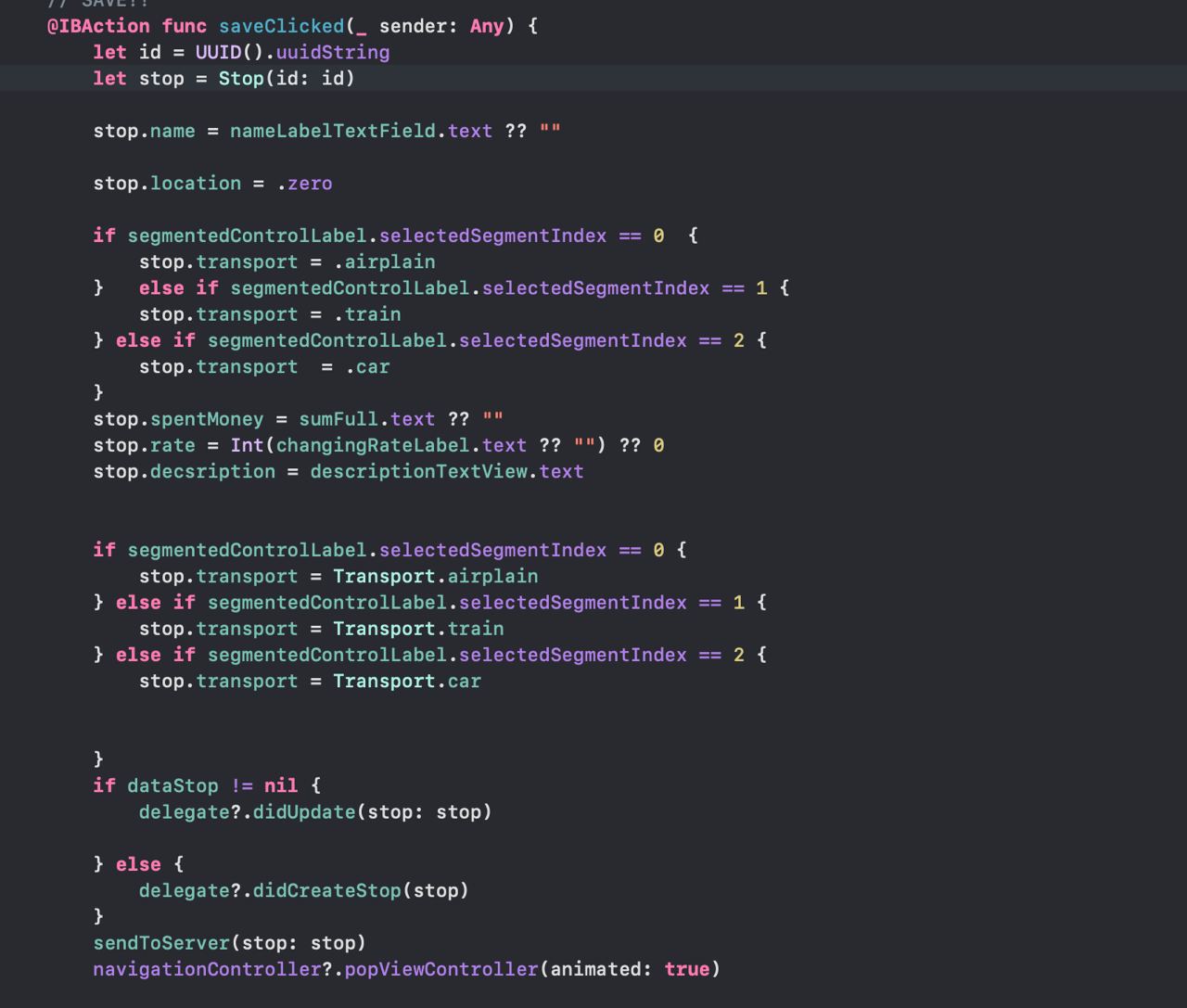Screen dimensions: 1187x1008
Task: Click the .airplain enum shorthand value
Action: click(384, 262)
